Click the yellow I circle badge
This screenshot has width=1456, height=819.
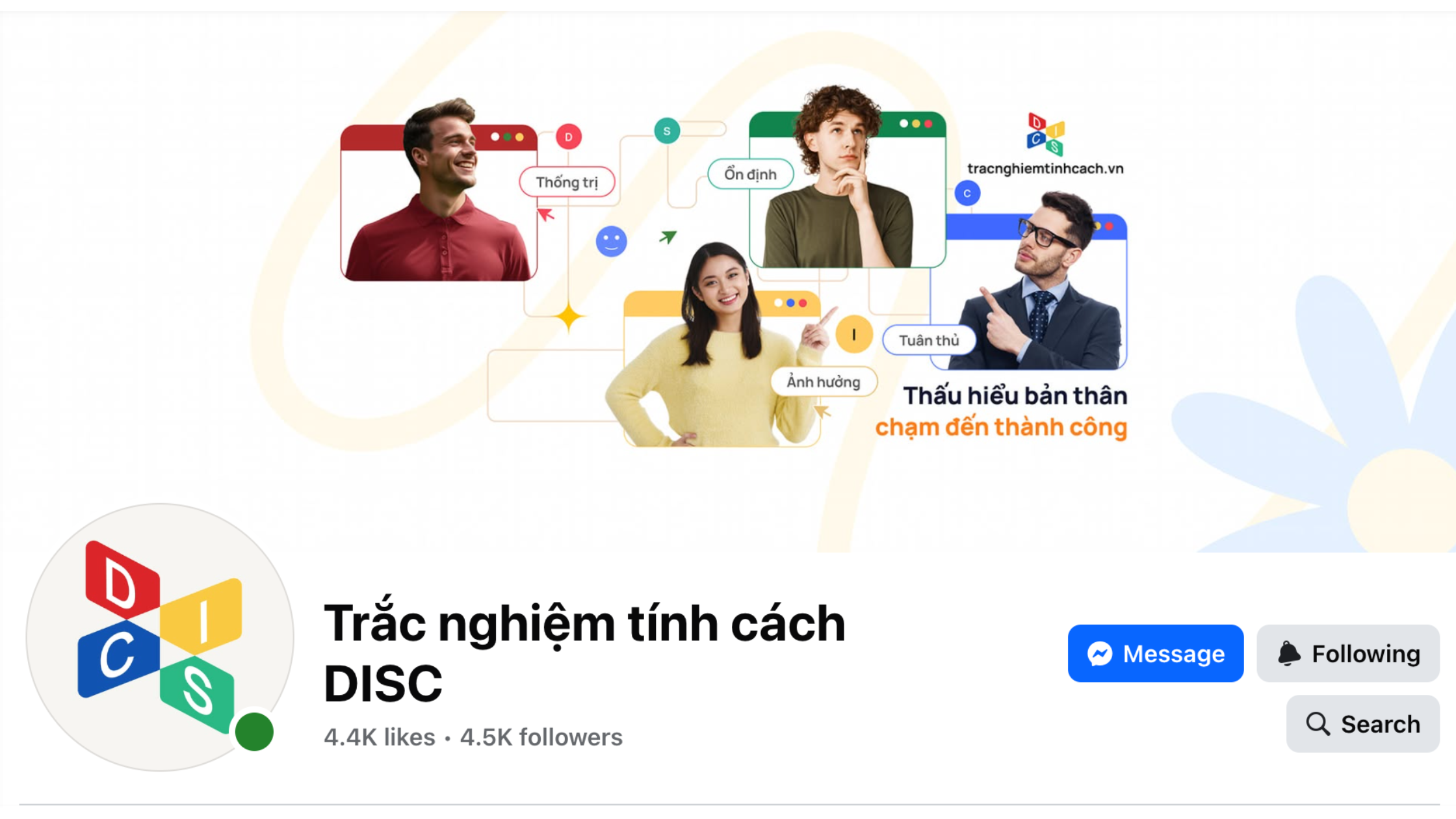coord(853,334)
